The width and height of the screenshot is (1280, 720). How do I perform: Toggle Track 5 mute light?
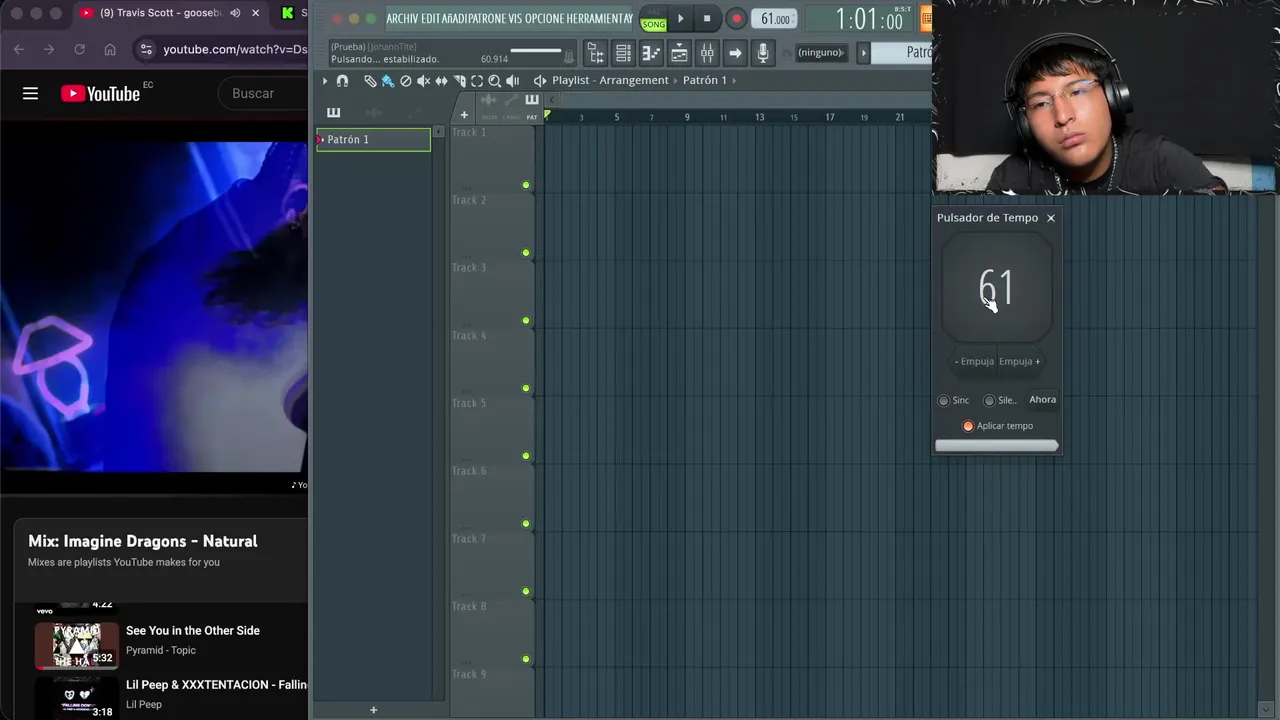526,456
